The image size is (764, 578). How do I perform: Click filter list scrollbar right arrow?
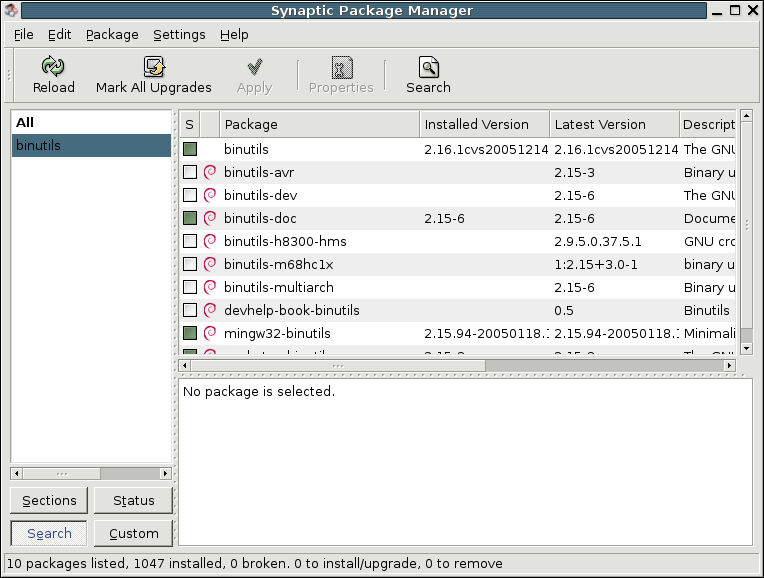coord(165,473)
